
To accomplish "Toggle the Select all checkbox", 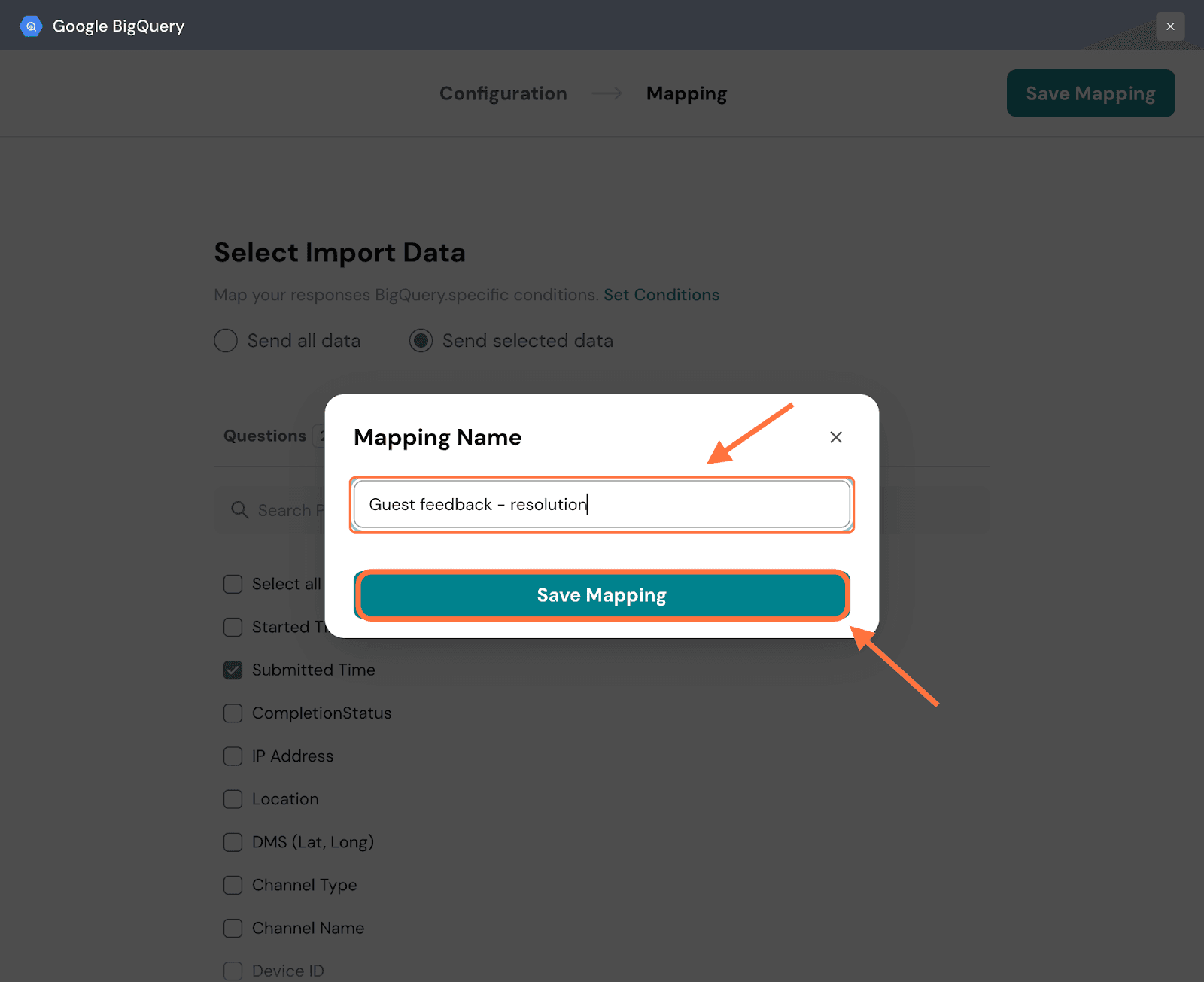I will click(233, 584).
